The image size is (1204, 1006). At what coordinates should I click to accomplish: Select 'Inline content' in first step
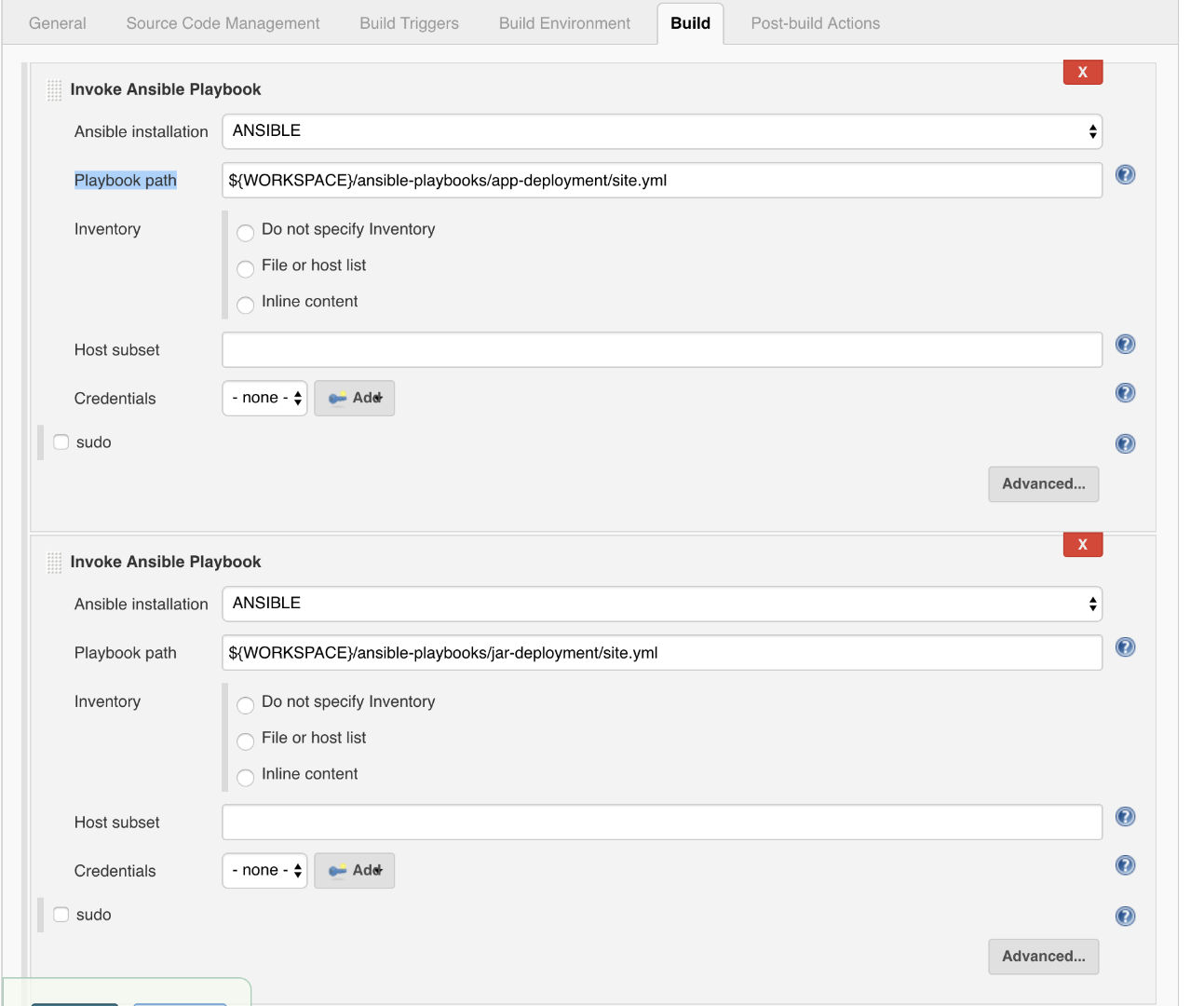[246, 305]
